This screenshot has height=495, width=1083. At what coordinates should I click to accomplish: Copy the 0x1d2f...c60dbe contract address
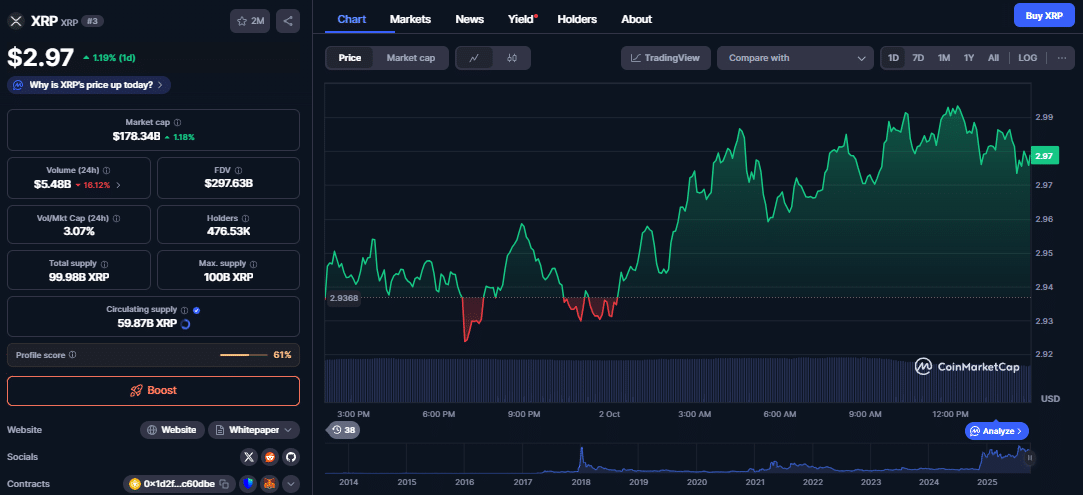tap(224, 485)
